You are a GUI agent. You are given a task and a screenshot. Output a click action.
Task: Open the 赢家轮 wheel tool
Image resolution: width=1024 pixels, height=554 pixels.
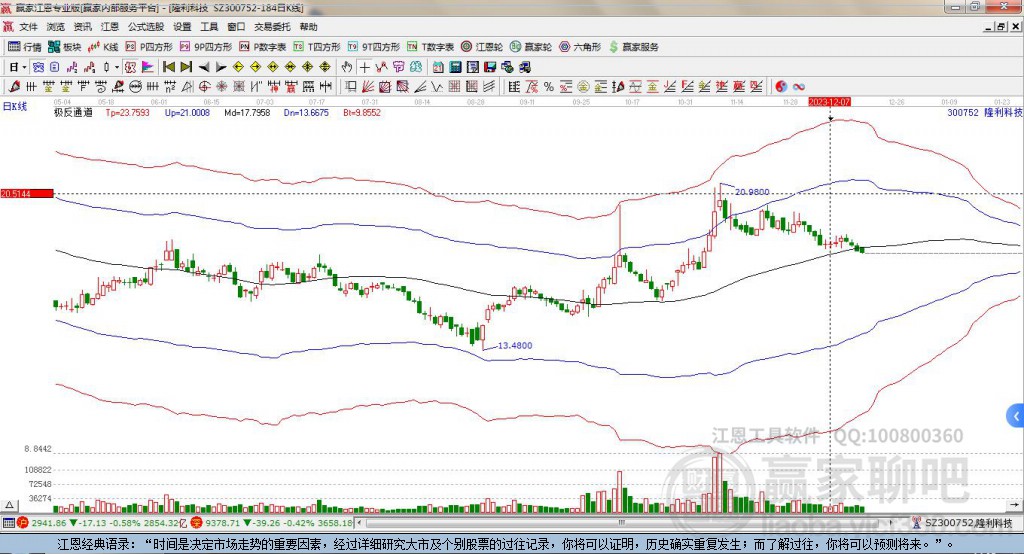(x=531, y=47)
